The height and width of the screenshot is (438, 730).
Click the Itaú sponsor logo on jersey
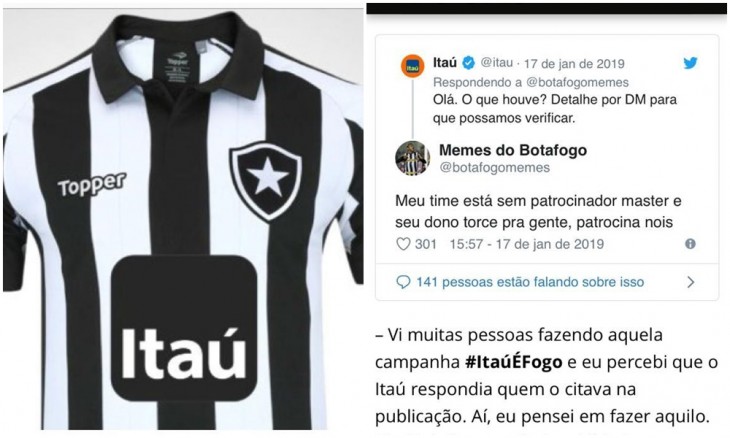[x=184, y=328]
